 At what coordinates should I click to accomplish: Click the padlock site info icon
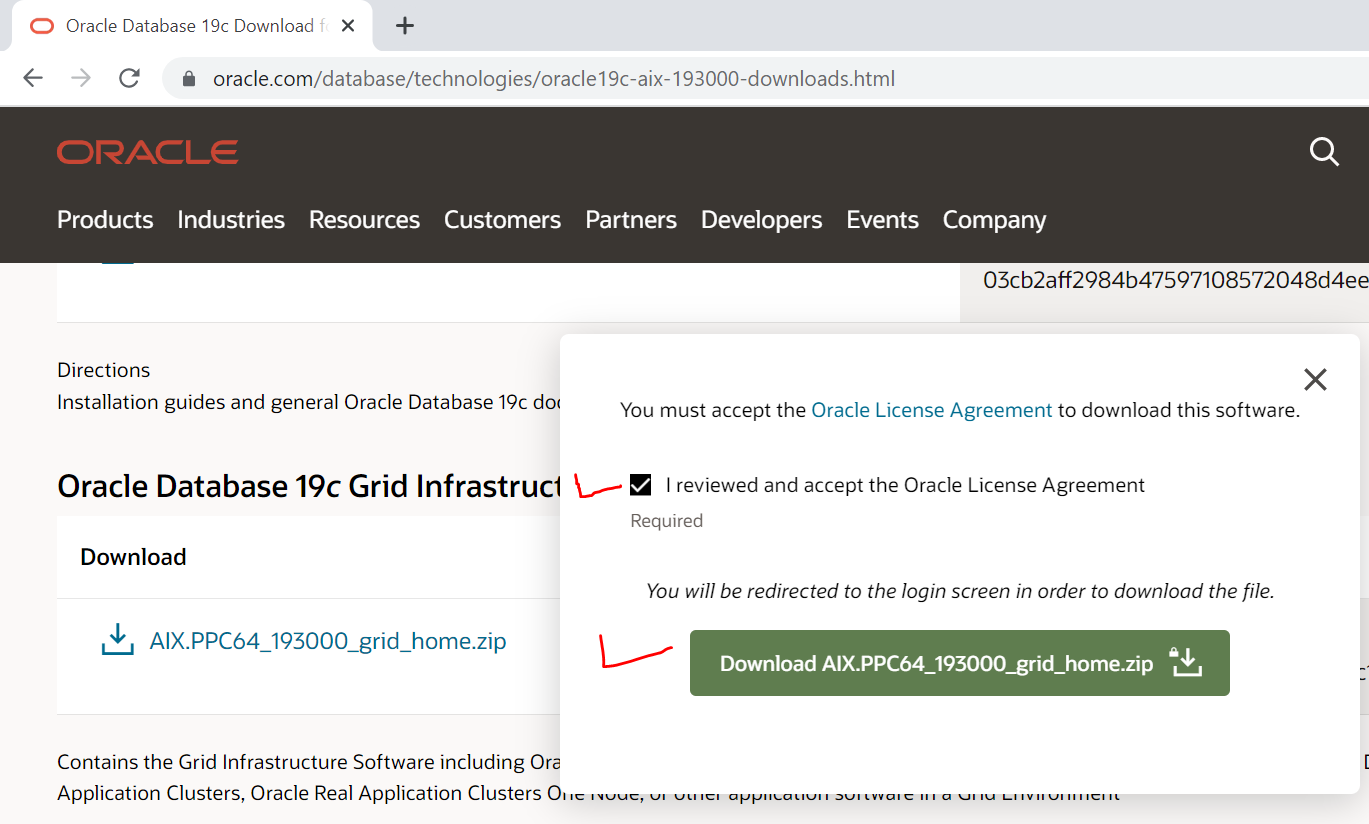(x=187, y=79)
